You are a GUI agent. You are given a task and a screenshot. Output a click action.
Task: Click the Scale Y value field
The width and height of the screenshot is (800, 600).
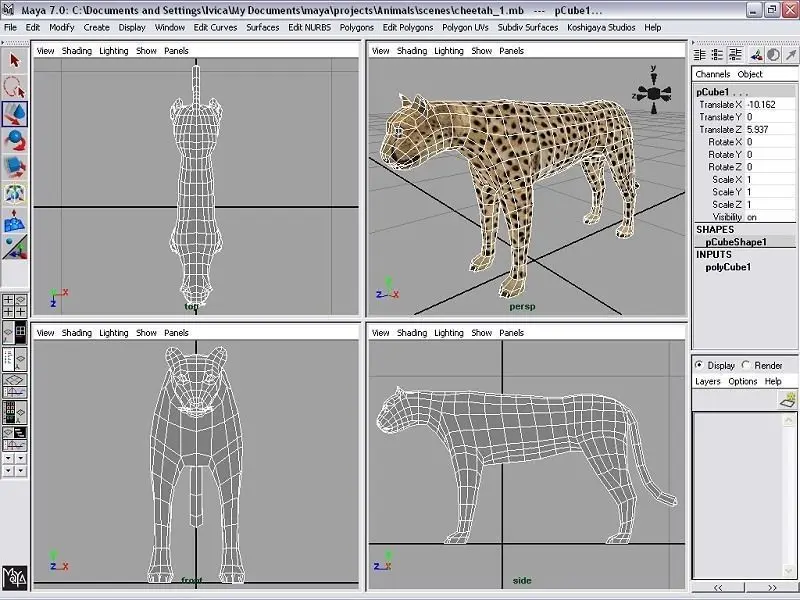pyautogui.click(x=770, y=192)
